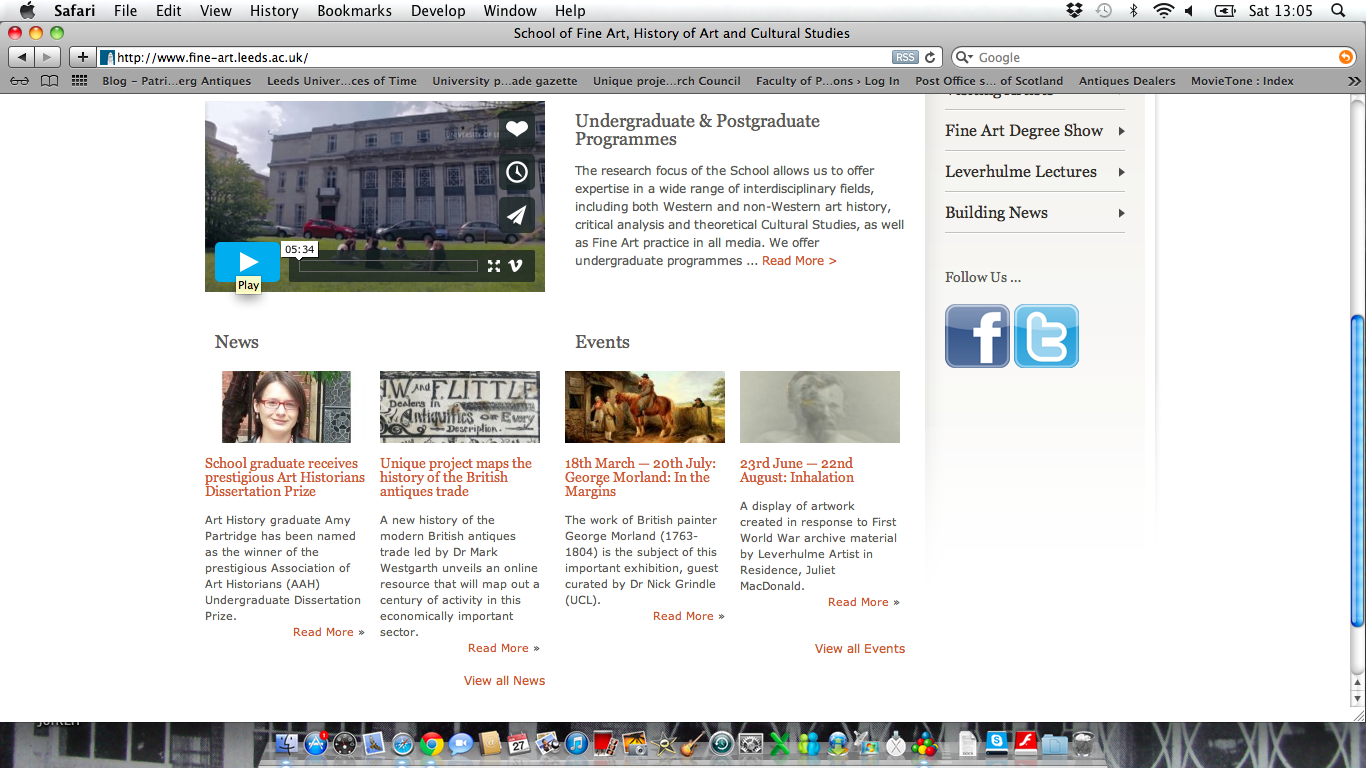This screenshot has width=1366, height=768.
Task: Click the Vimeo like heart icon
Action: pos(516,129)
